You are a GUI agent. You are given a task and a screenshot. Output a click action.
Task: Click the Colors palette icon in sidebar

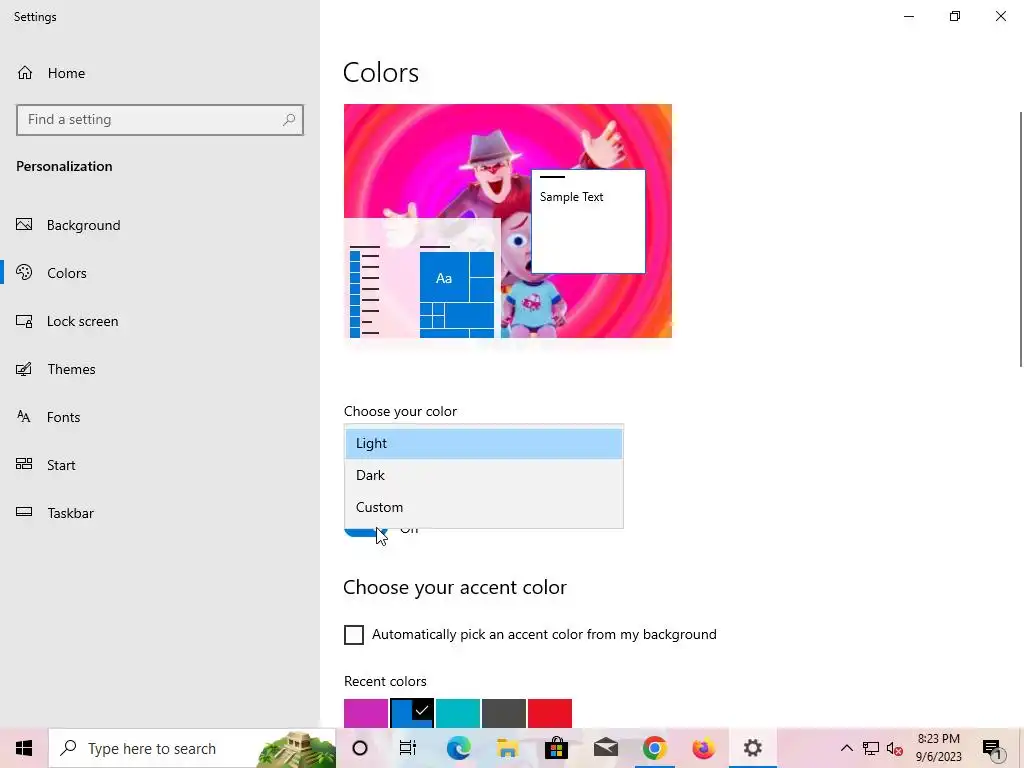(24, 272)
